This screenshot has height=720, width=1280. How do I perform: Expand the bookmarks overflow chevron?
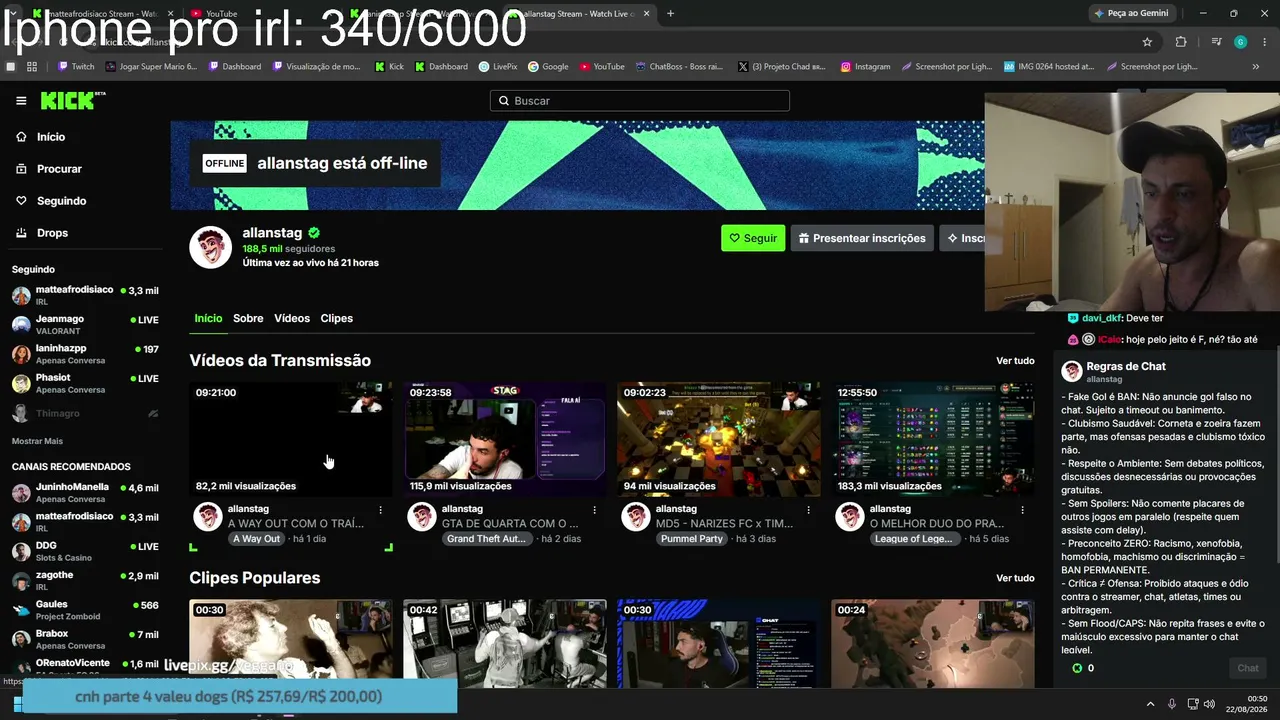pos(1256,67)
